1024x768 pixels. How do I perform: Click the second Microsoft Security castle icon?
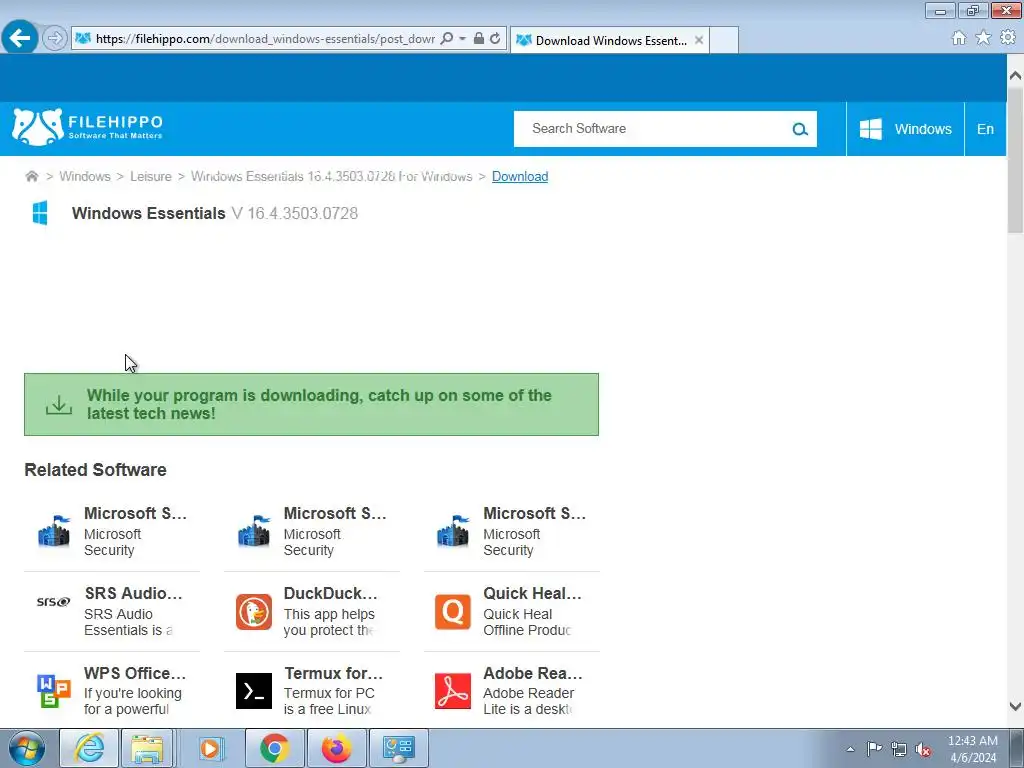[x=253, y=531]
